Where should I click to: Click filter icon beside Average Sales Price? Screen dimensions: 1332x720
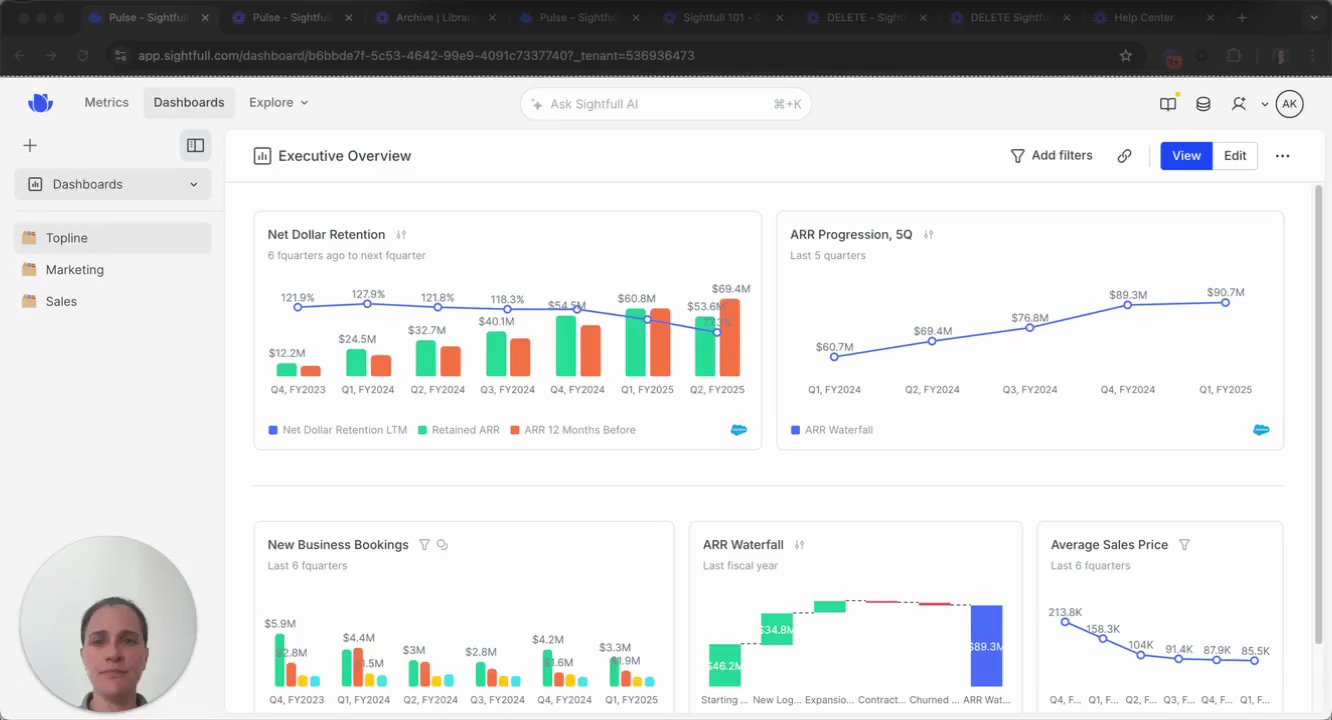(x=1184, y=545)
